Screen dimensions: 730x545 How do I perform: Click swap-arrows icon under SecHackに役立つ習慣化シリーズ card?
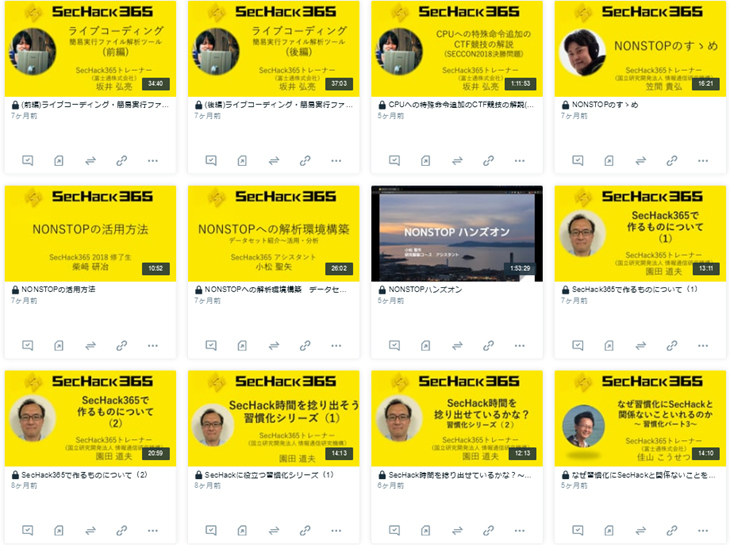pyautogui.click(x=274, y=530)
